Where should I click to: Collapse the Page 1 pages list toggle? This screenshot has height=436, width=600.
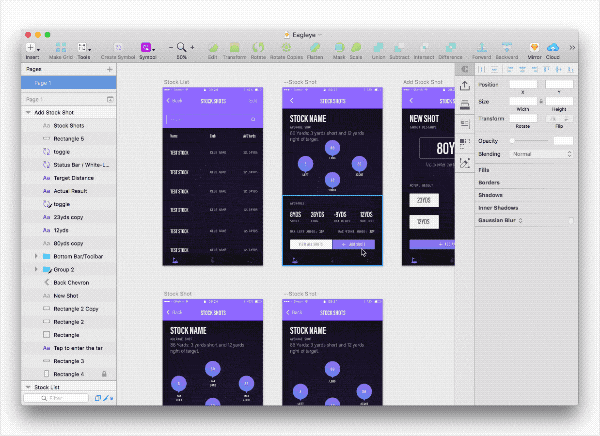coord(110,100)
